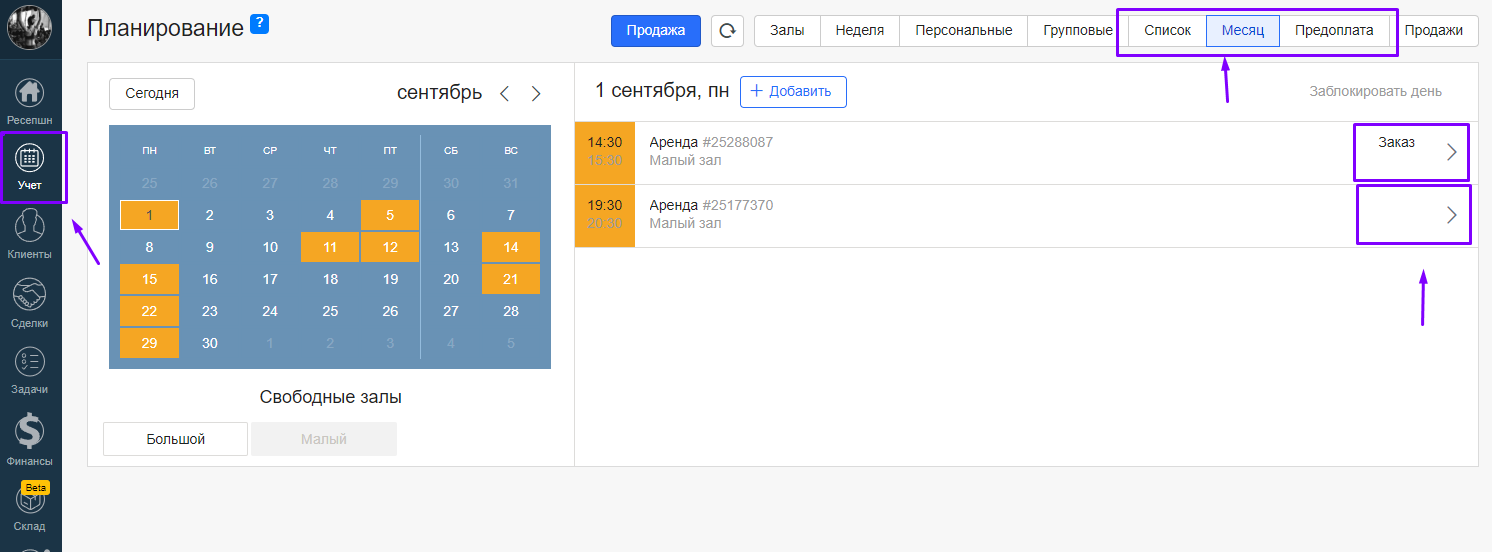Click the Добавить button
The image size is (1492, 552).
coord(792,92)
